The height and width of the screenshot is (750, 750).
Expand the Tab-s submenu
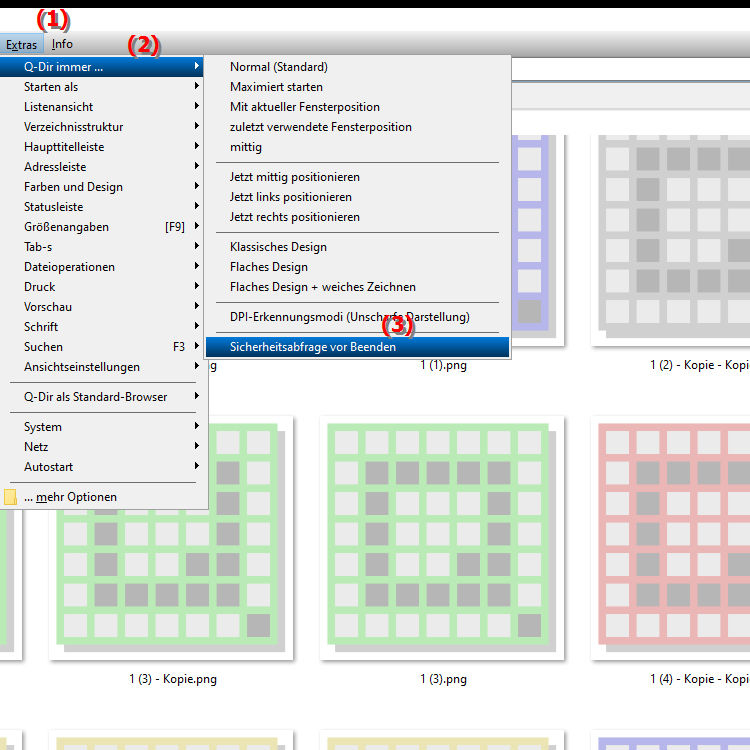[x=101, y=247]
